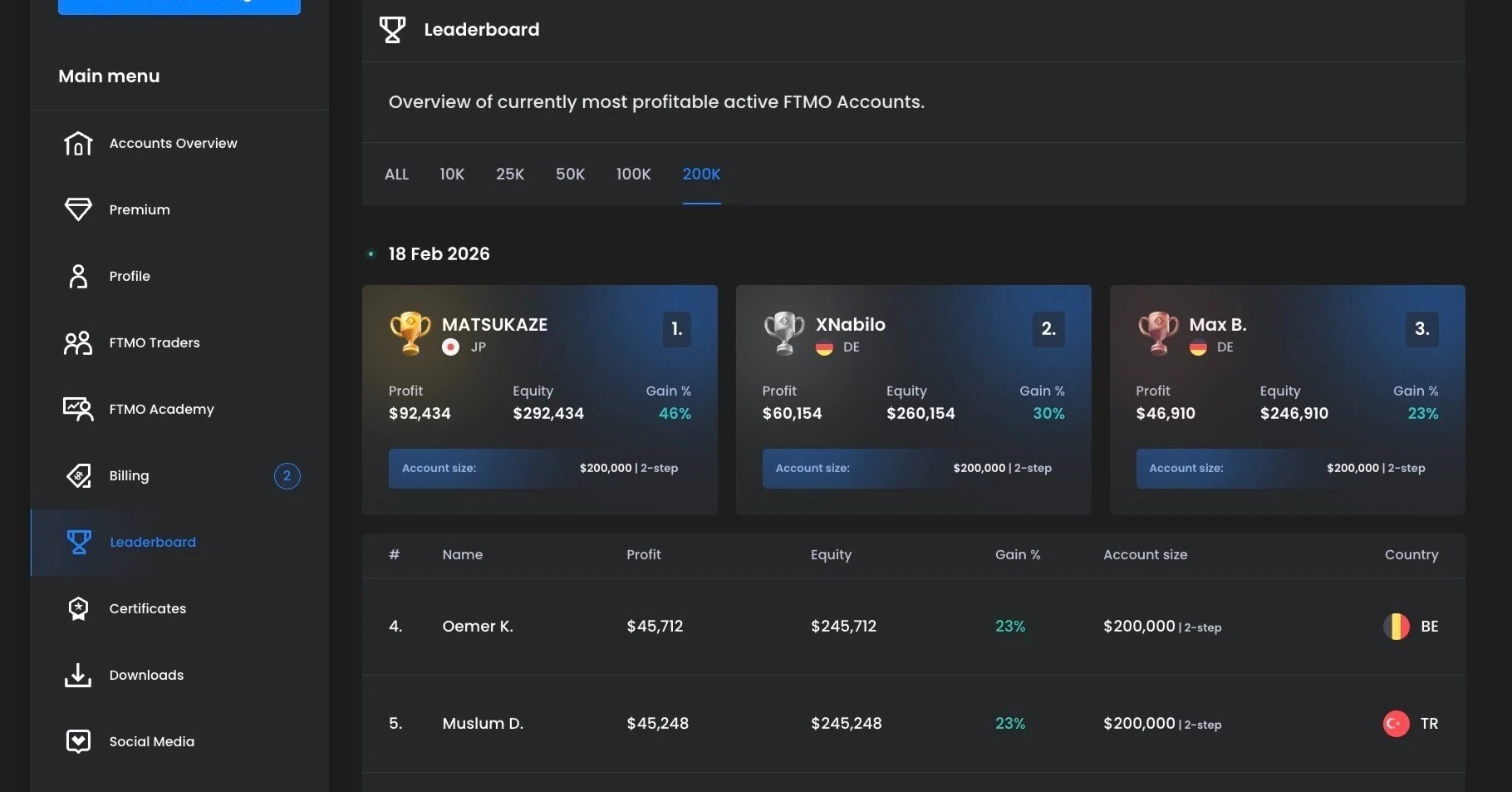Select the Billing price-tag icon
The height and width of the screenshot is (792, 1512).
(78, 475)
